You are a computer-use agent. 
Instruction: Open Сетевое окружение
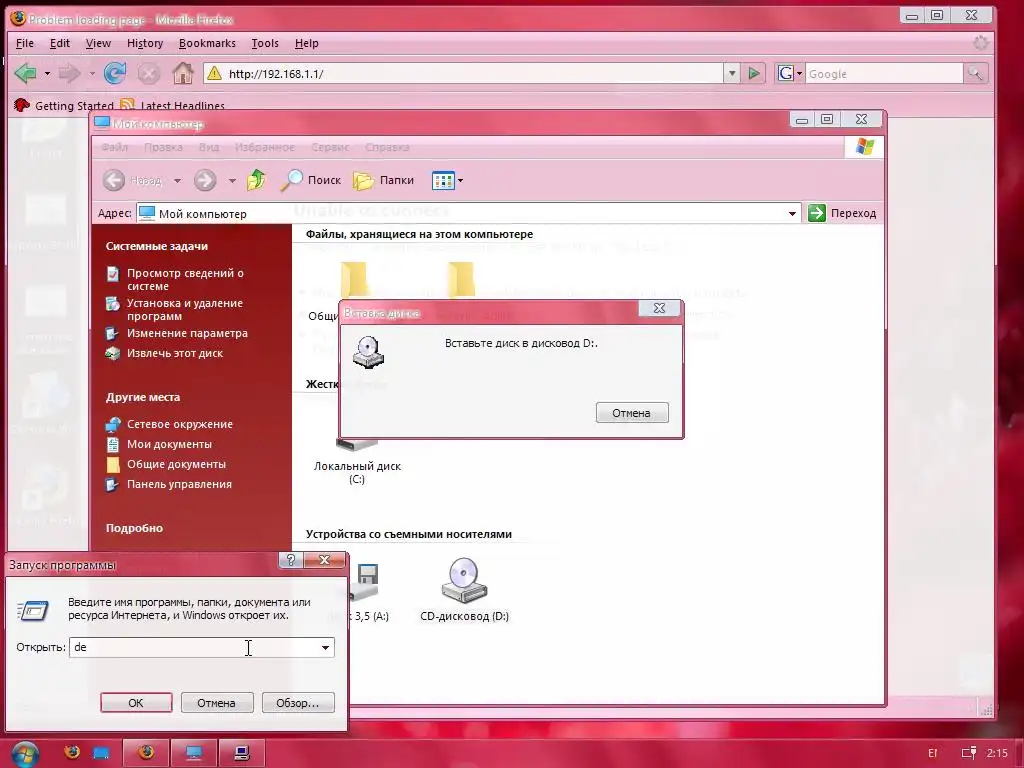click(180, 424)
